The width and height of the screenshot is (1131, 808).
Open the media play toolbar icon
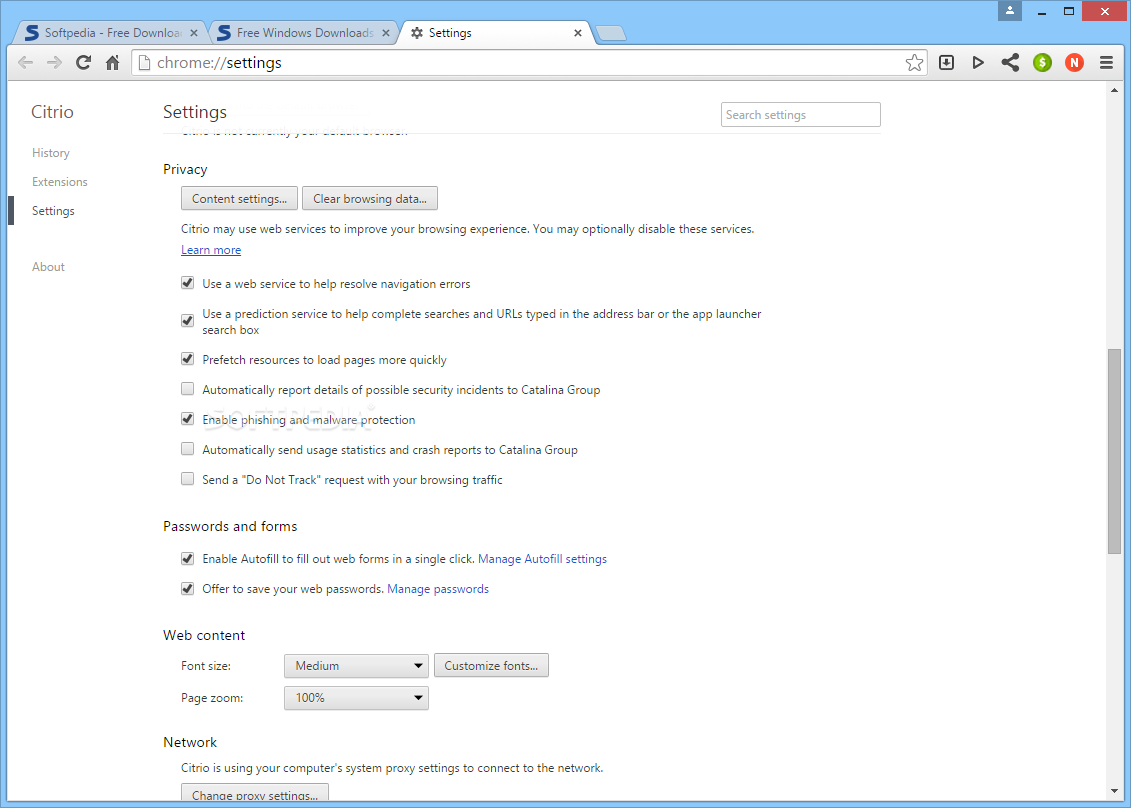point(978,63)
